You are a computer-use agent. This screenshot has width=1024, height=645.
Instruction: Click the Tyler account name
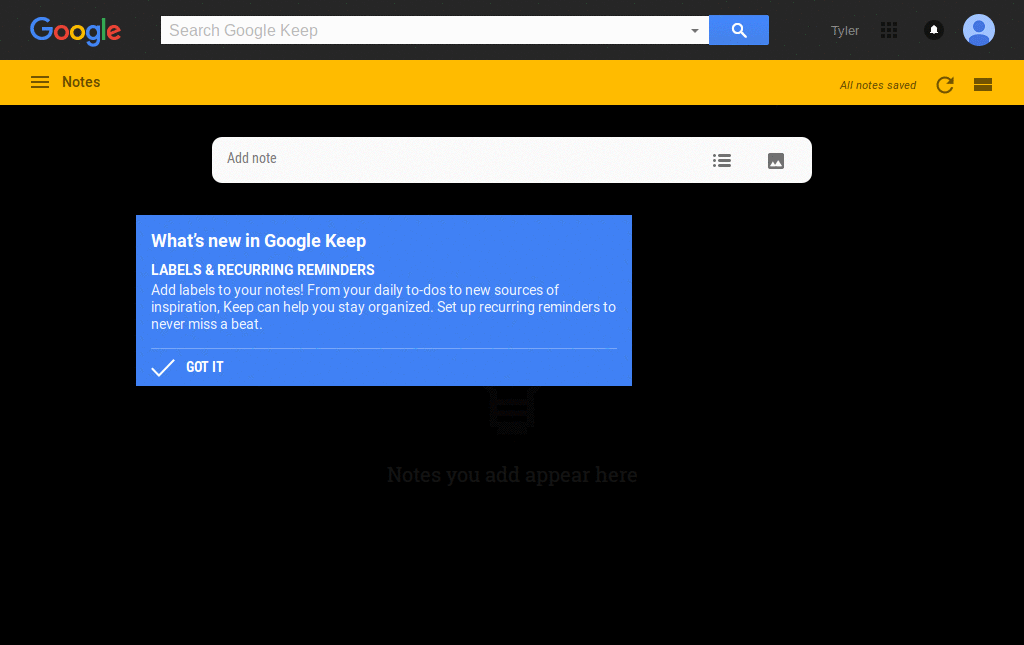844,31
